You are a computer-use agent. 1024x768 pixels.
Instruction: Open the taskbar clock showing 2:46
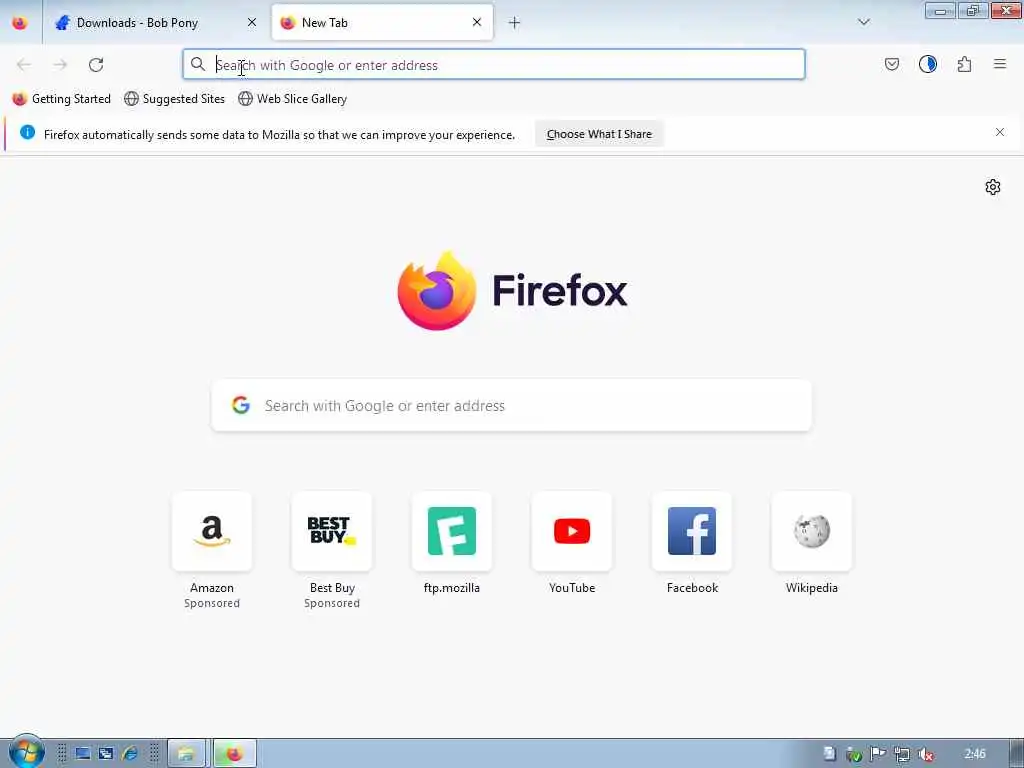975,754
